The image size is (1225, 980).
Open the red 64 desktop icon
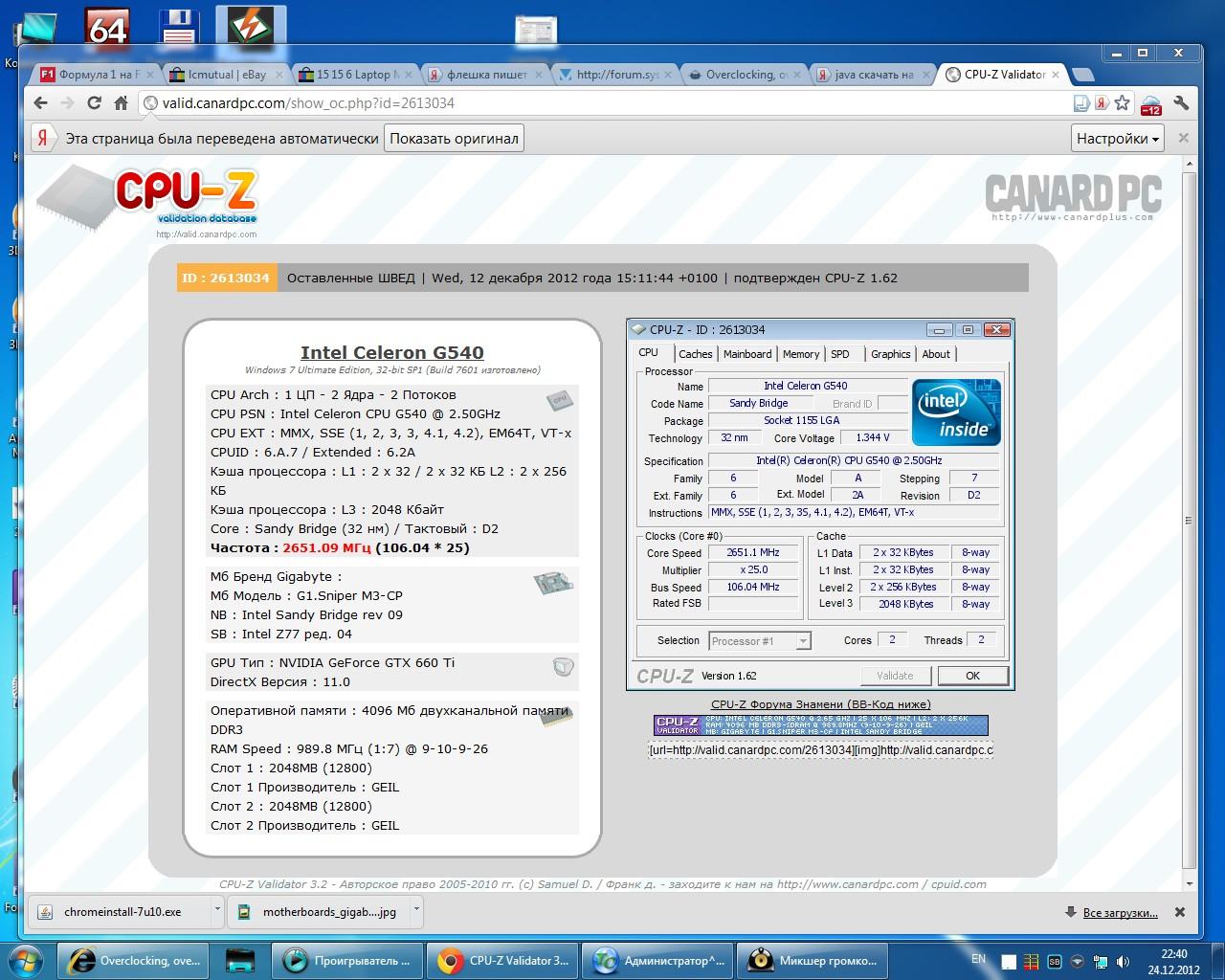pyautogui.click(x=107, y=29)
